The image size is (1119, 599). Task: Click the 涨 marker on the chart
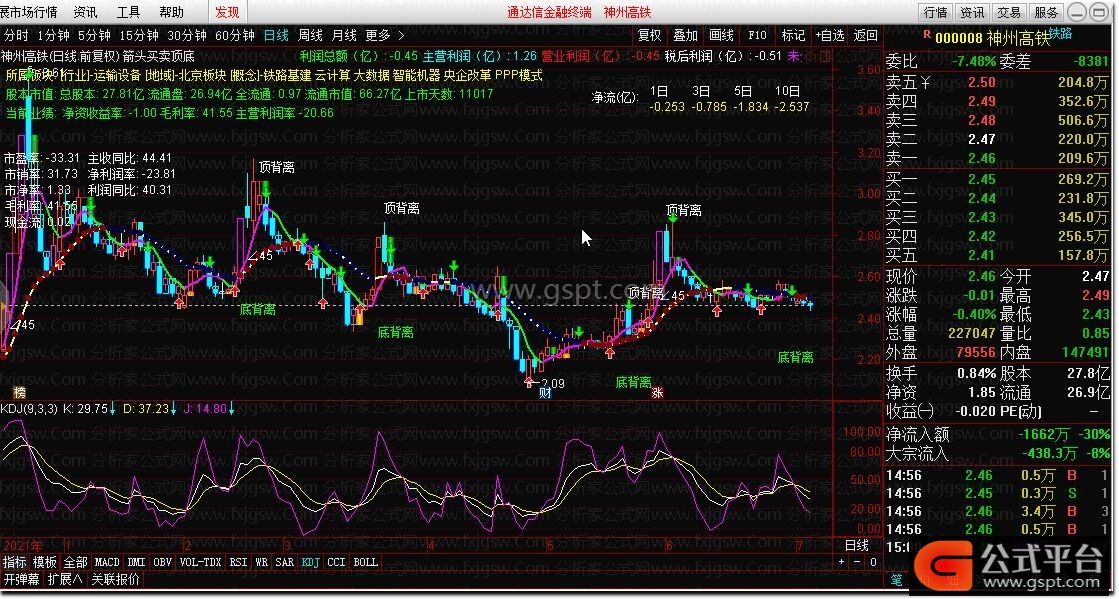click(x=657, y=392)
